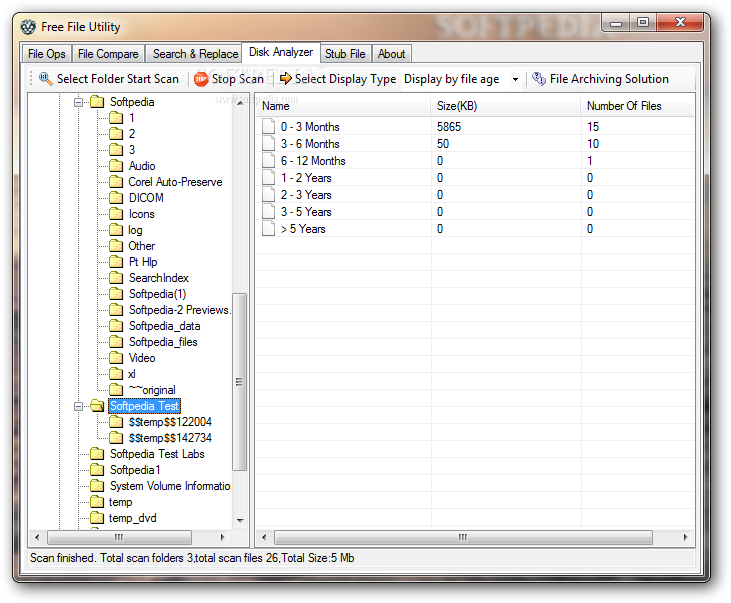Click the temp_dvd folder icon
Viewport: 731px width, 603px height.
point(97,518)
